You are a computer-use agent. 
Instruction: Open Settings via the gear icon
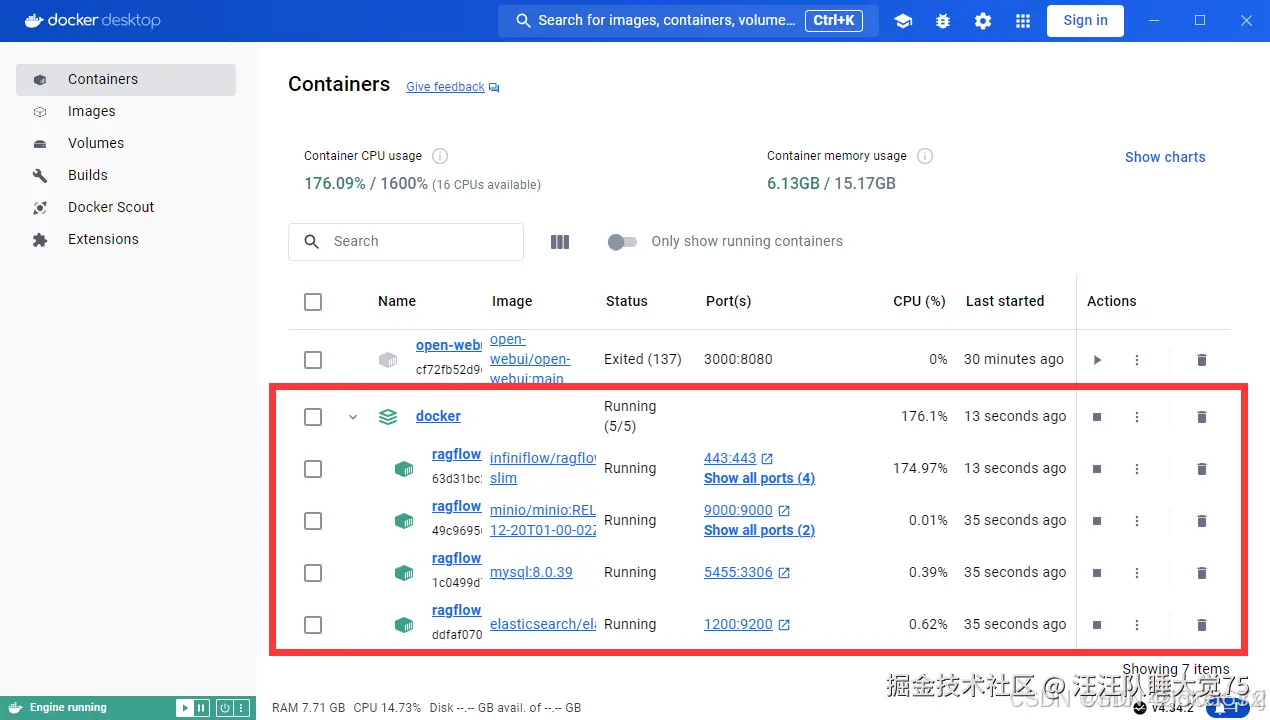click(x=983, y=21)
